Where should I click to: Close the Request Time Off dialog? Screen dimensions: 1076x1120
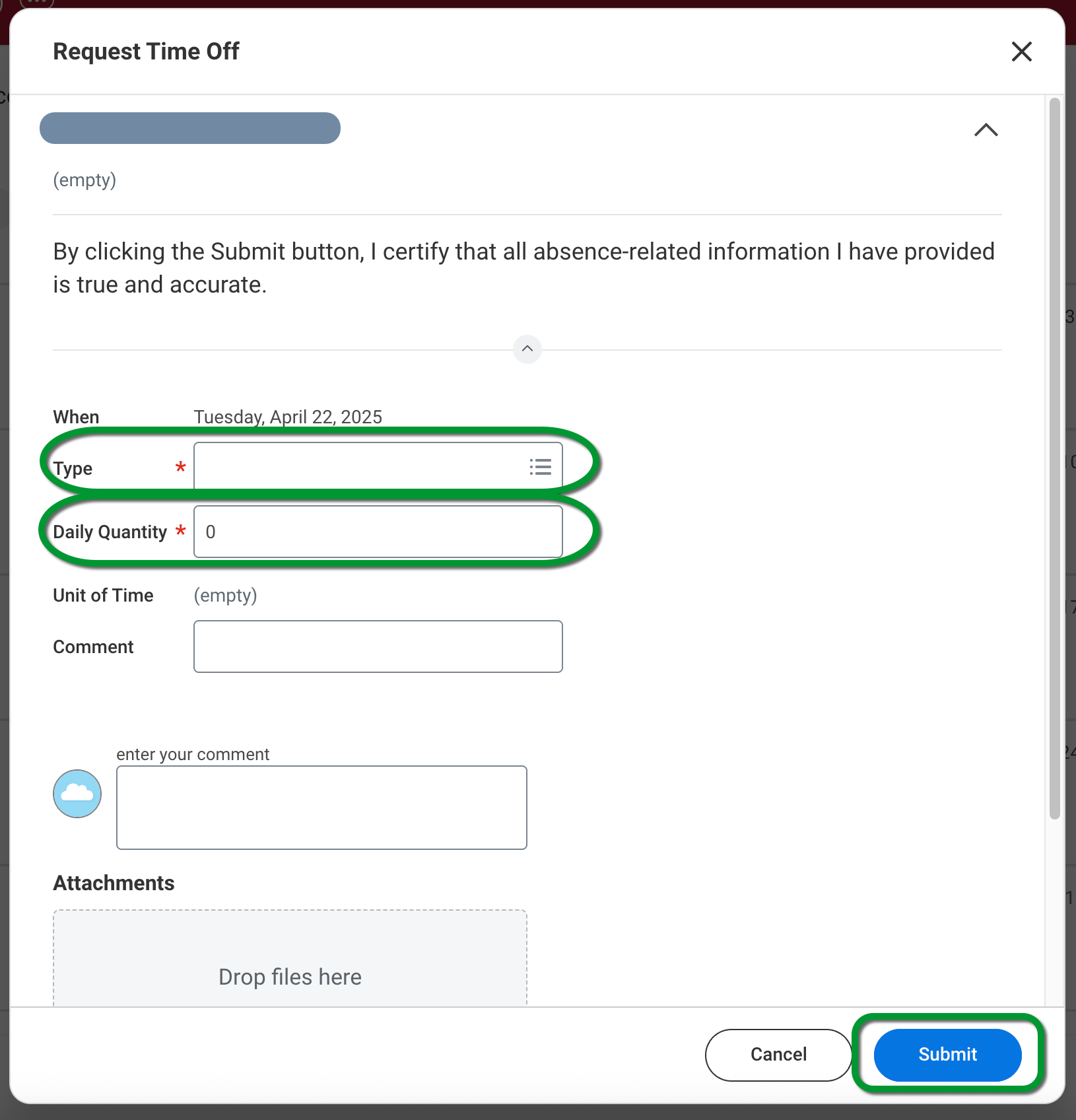pyautogui.click(x=1021, y=52)
